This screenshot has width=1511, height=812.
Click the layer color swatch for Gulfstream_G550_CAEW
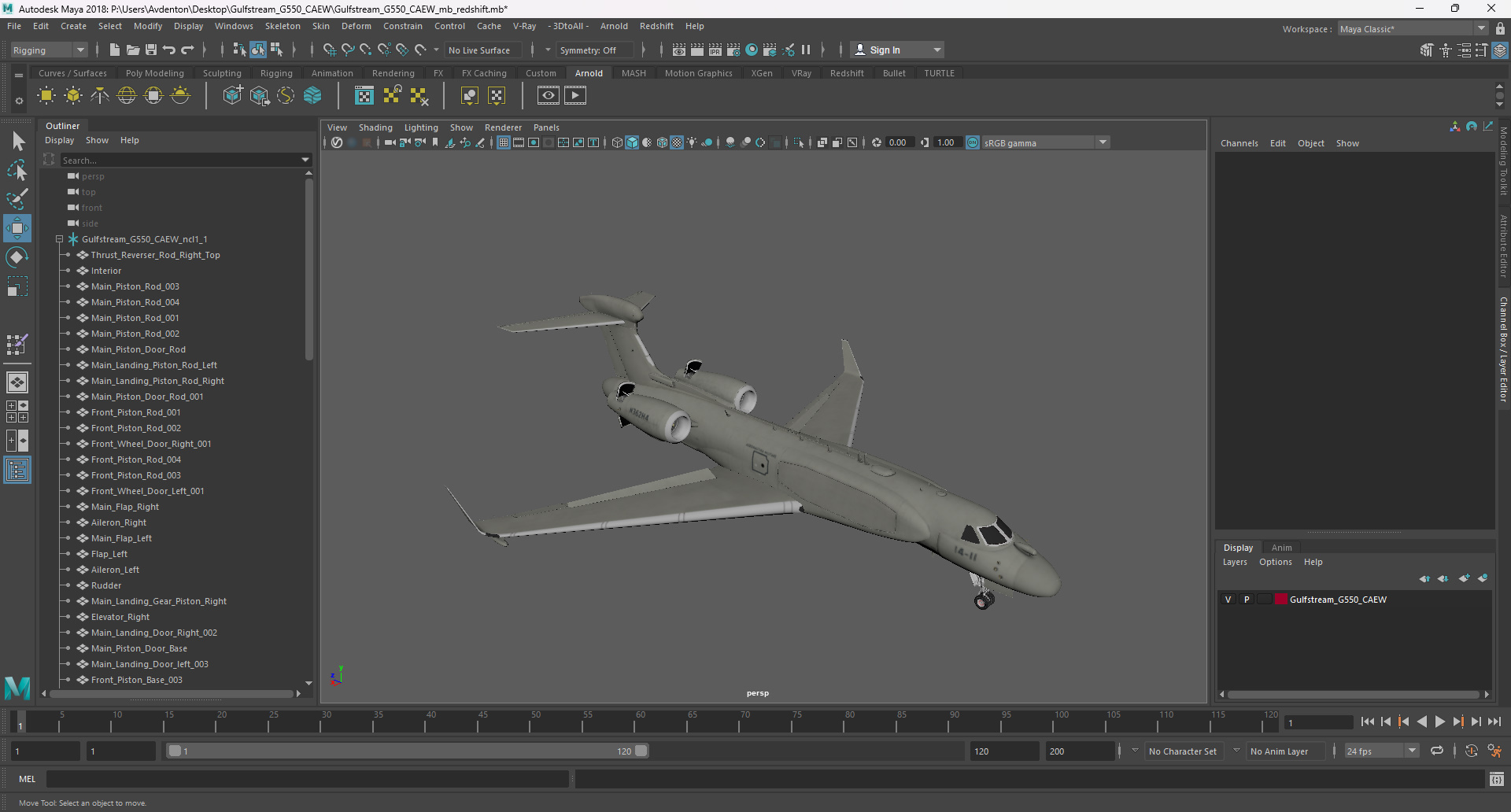coord(1281,600)
